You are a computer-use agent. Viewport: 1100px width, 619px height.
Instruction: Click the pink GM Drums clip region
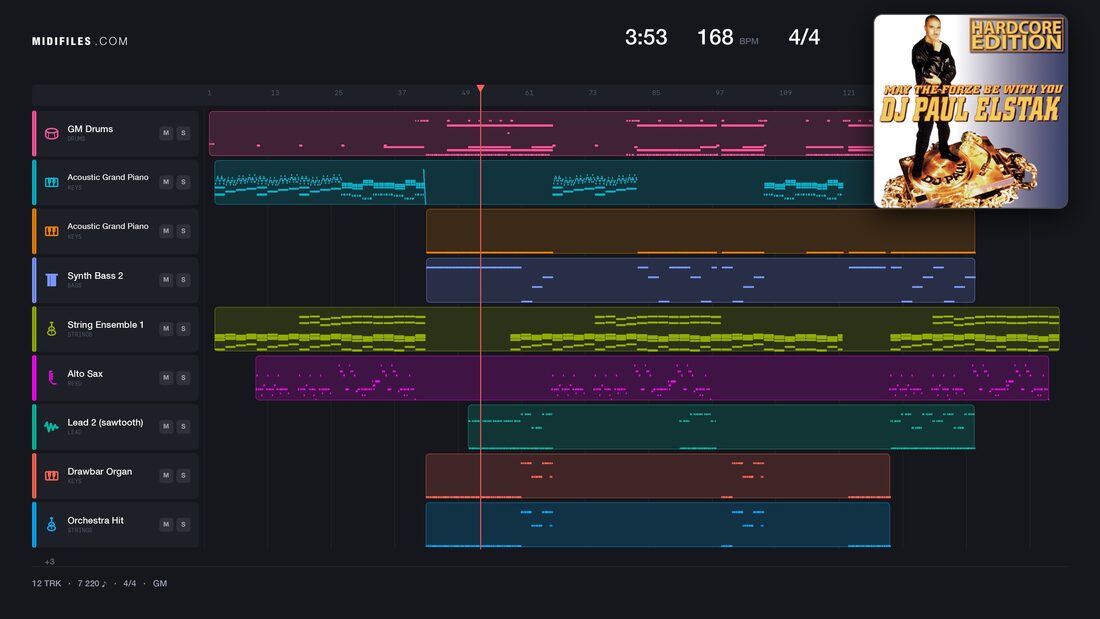pos(541,133)
